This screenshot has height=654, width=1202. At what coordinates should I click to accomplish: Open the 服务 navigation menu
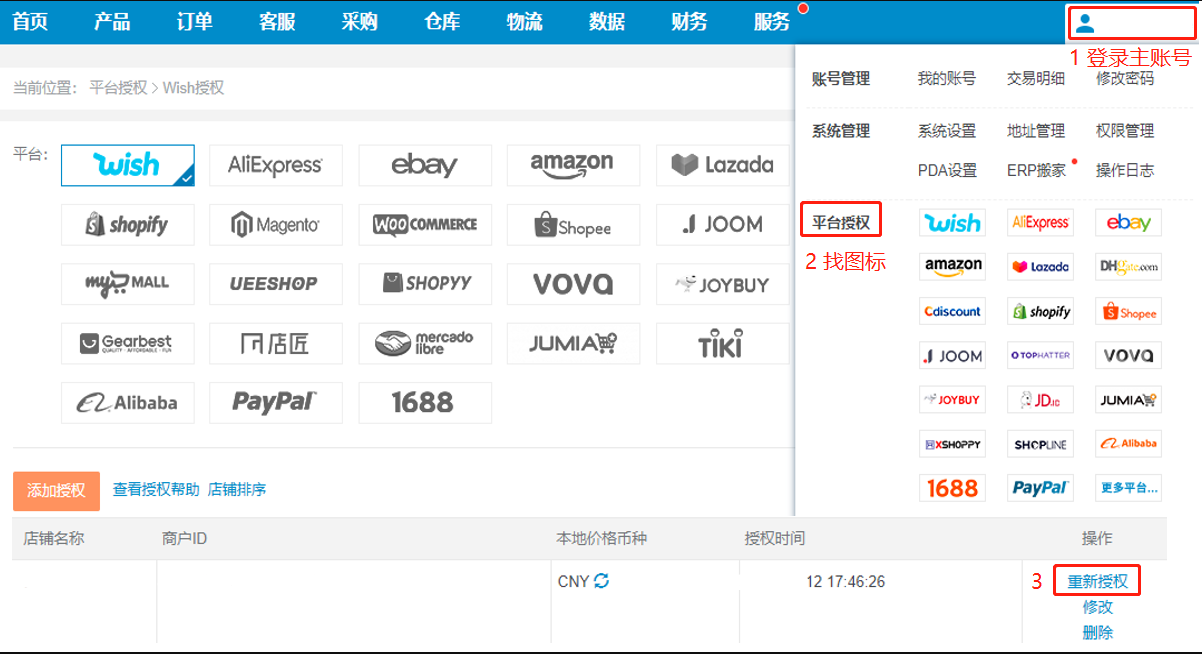point(772,22)
